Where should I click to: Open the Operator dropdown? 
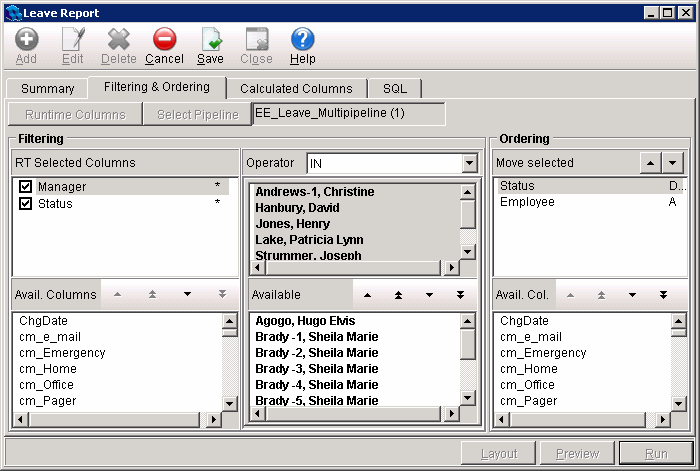pos(470,163)
